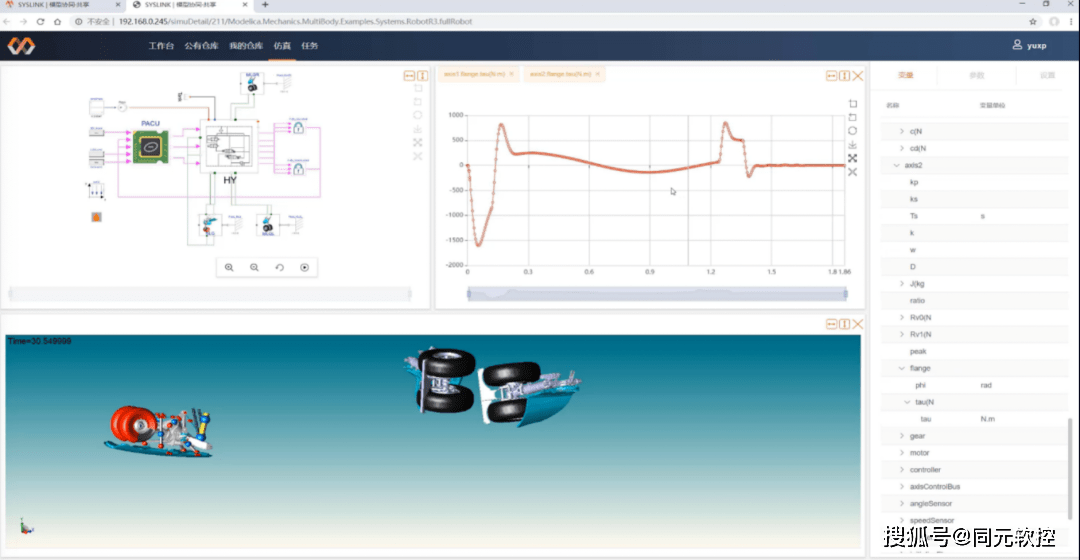Reload the browser page
Viewport: 1080px width, 560px height.
40,21
